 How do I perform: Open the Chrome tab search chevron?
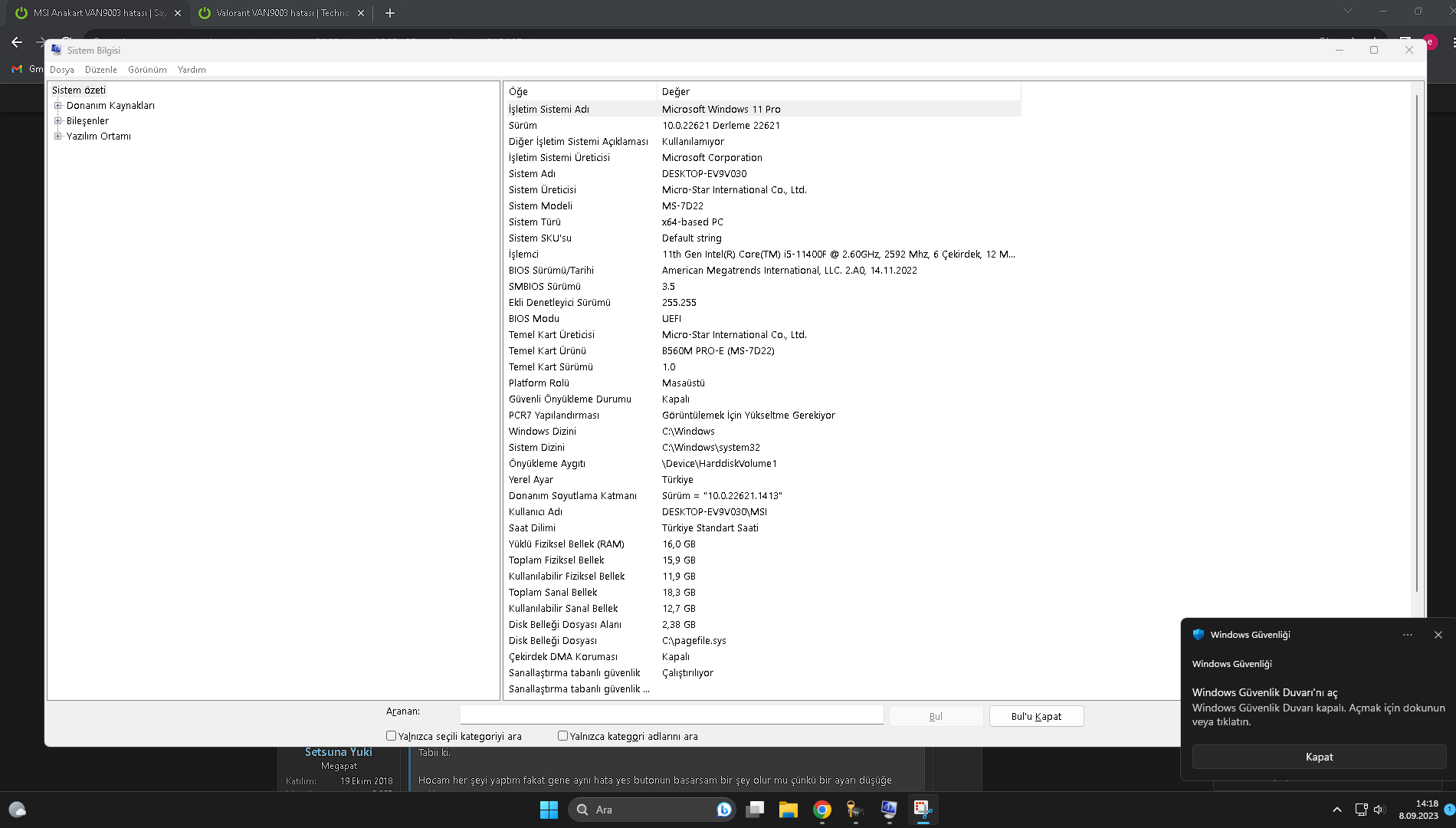[x=1348, y=11]
